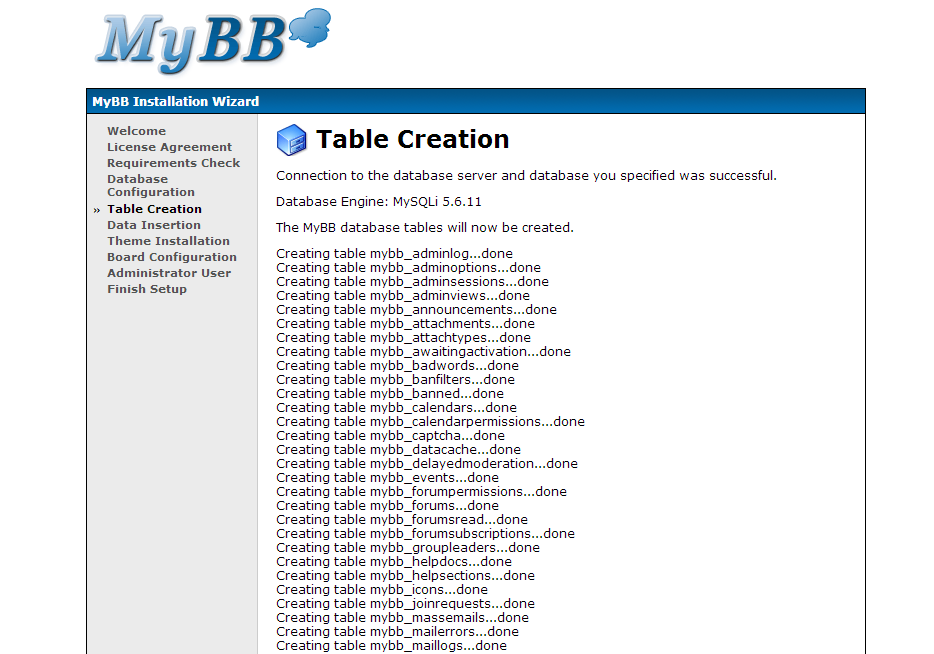Click the mybb_banfilters table line

[x=396, y=380]
